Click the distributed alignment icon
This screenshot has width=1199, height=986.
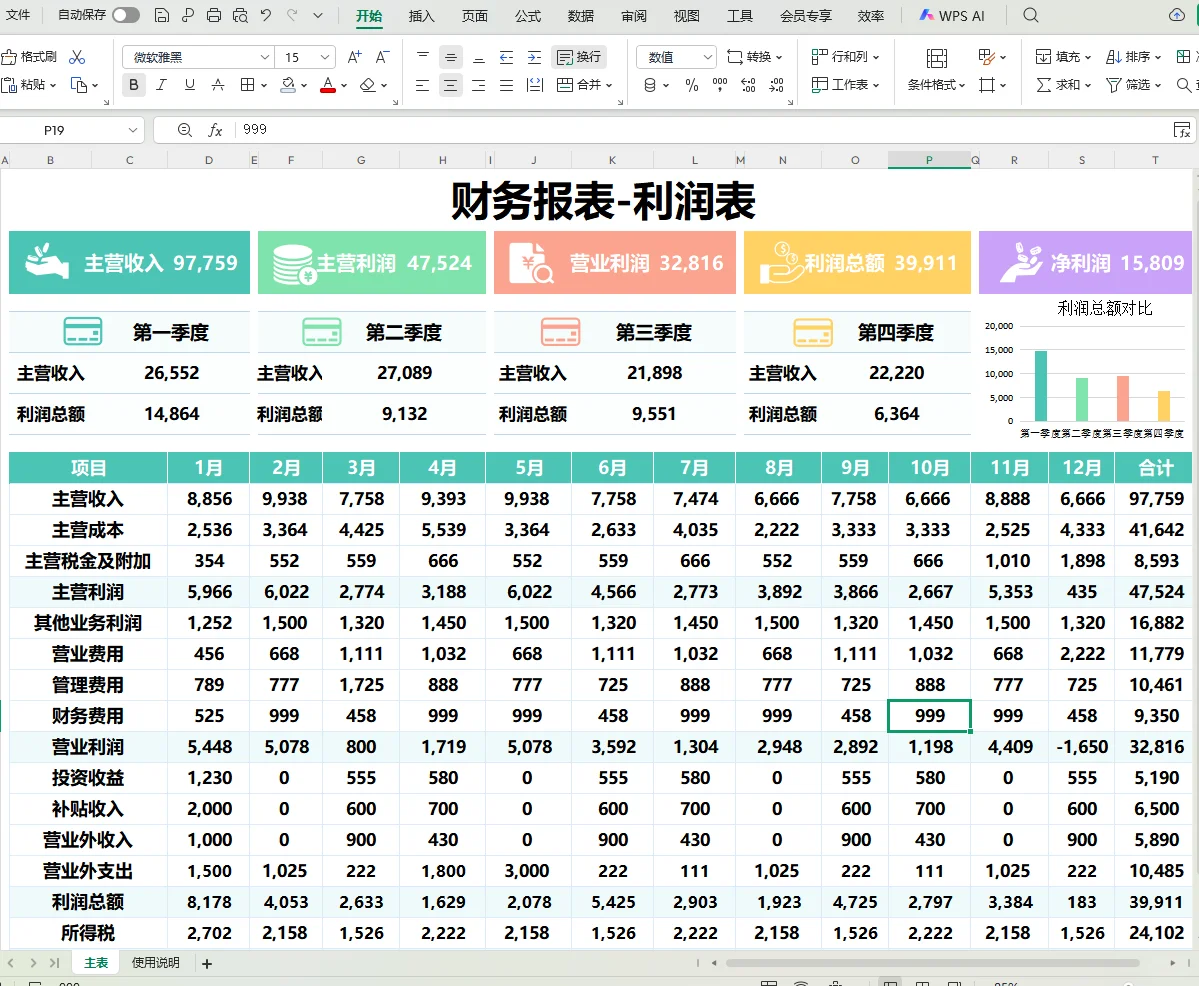535,85
